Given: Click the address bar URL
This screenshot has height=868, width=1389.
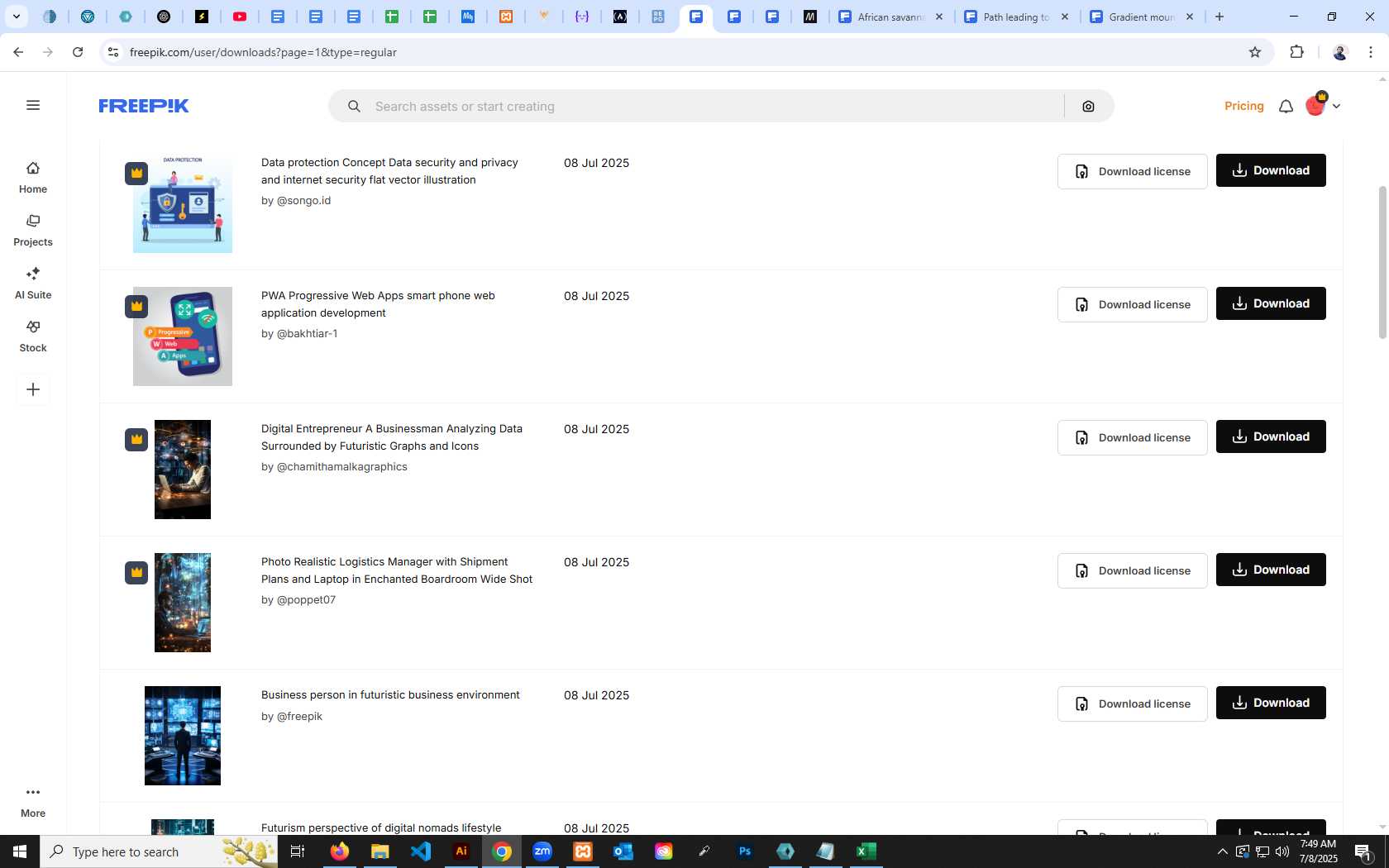Looking at the screenshot, I should tap(263, 52).
